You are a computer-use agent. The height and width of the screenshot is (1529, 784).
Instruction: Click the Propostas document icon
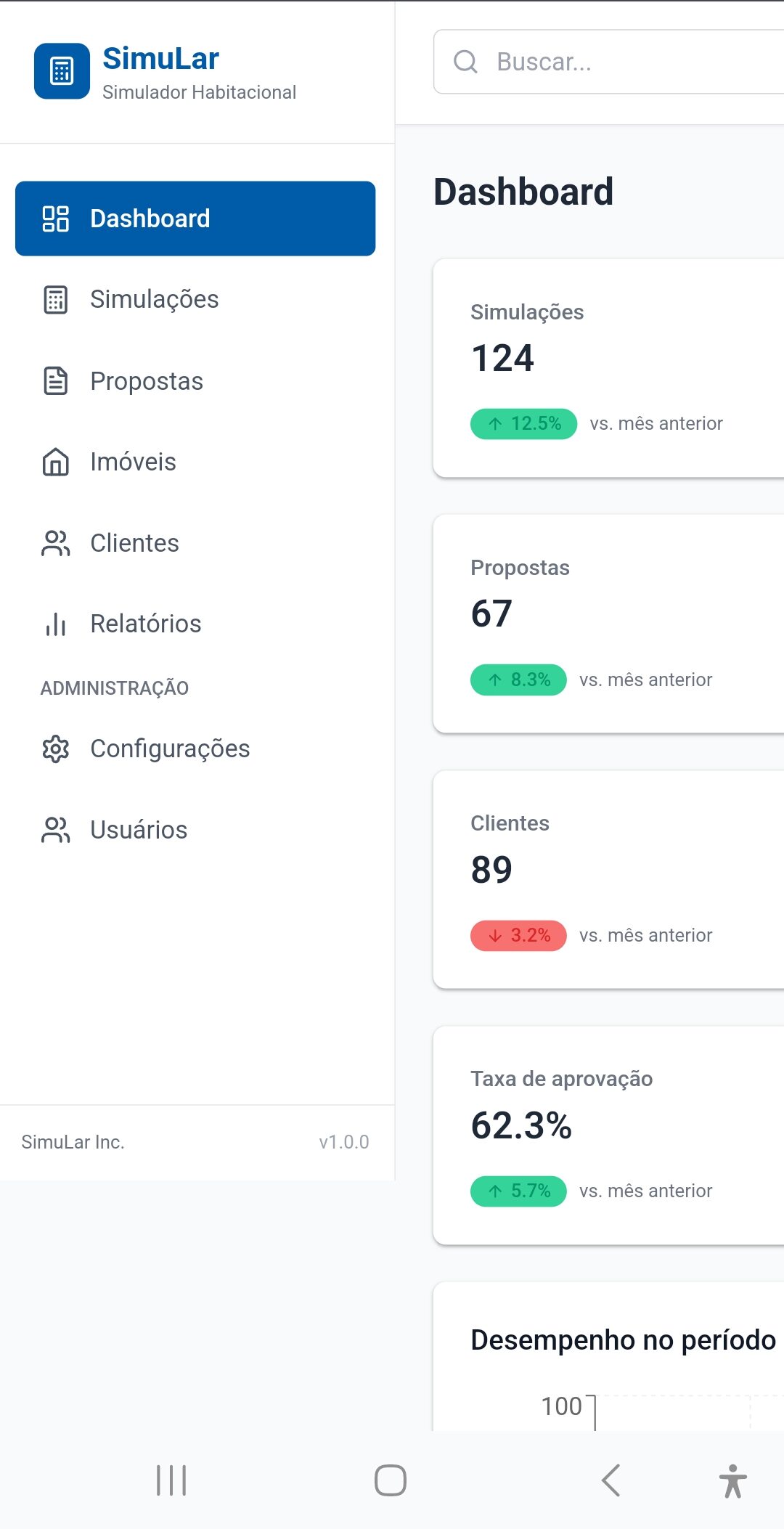pyautogui.click(x=55, y=381)
